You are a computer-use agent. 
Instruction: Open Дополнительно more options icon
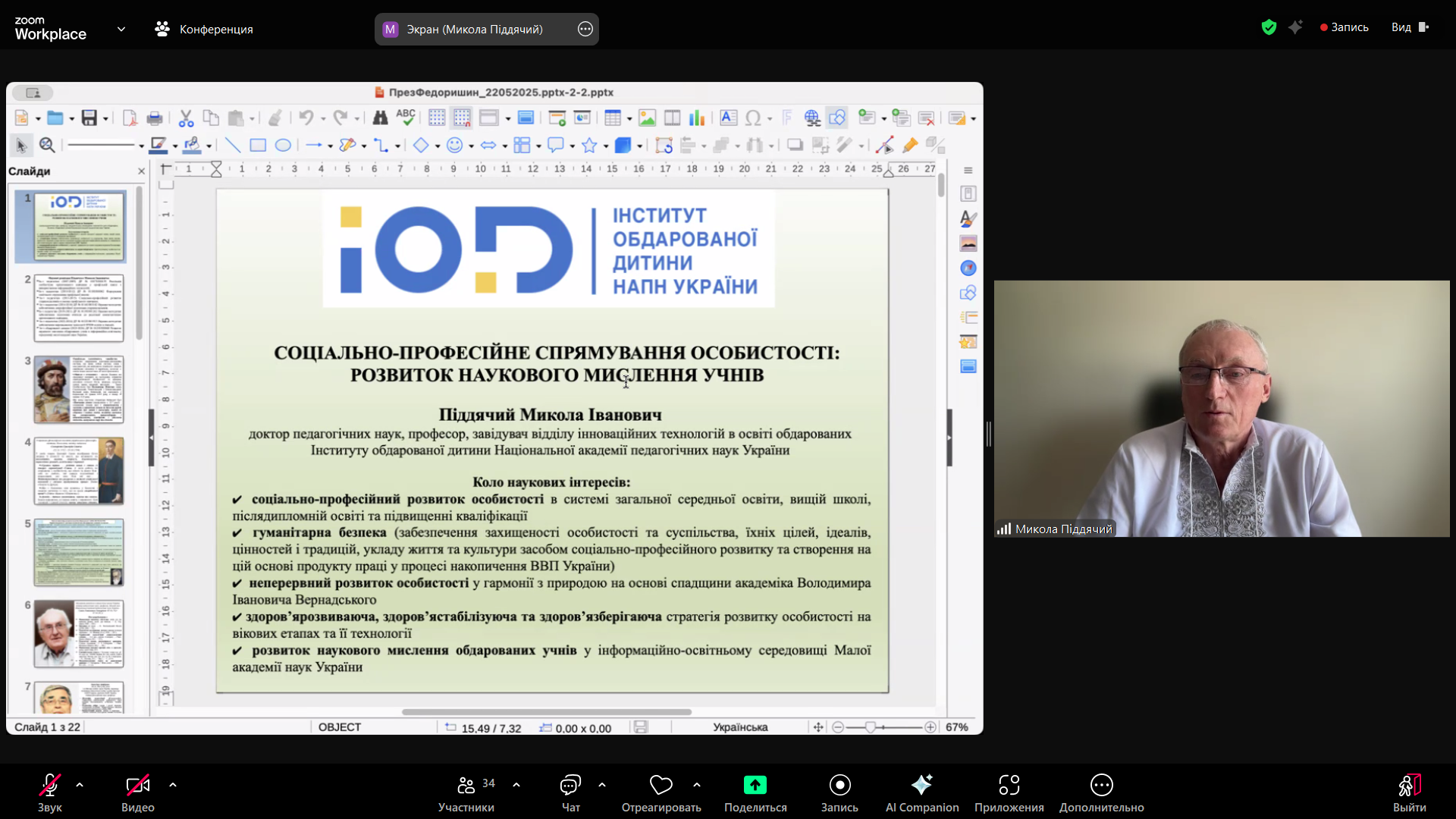[x=1101, y=786]
